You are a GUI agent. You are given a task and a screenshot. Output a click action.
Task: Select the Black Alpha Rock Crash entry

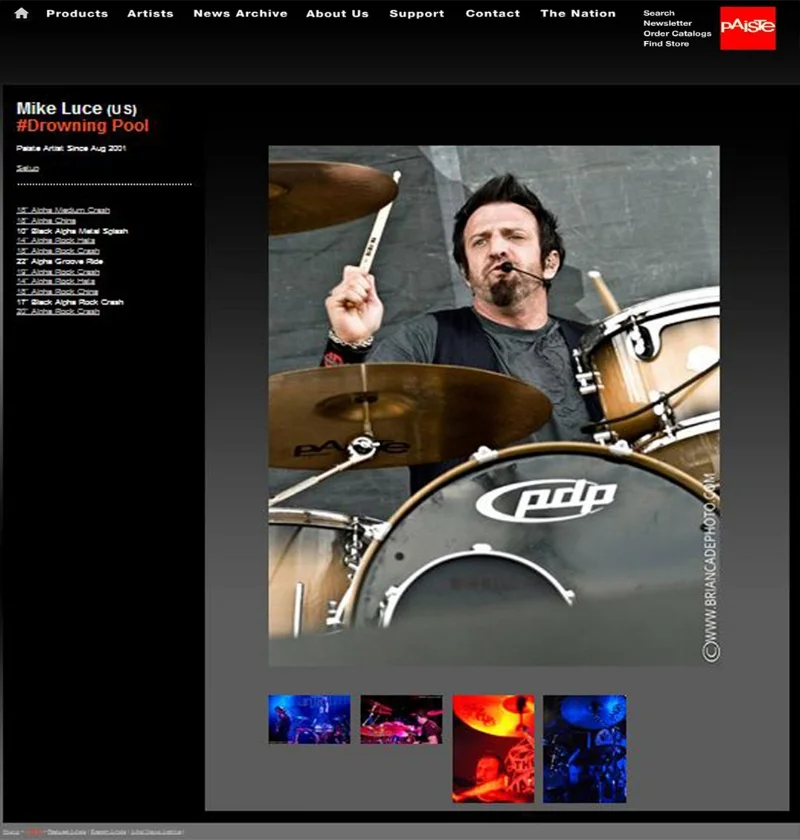click(70, 302)
